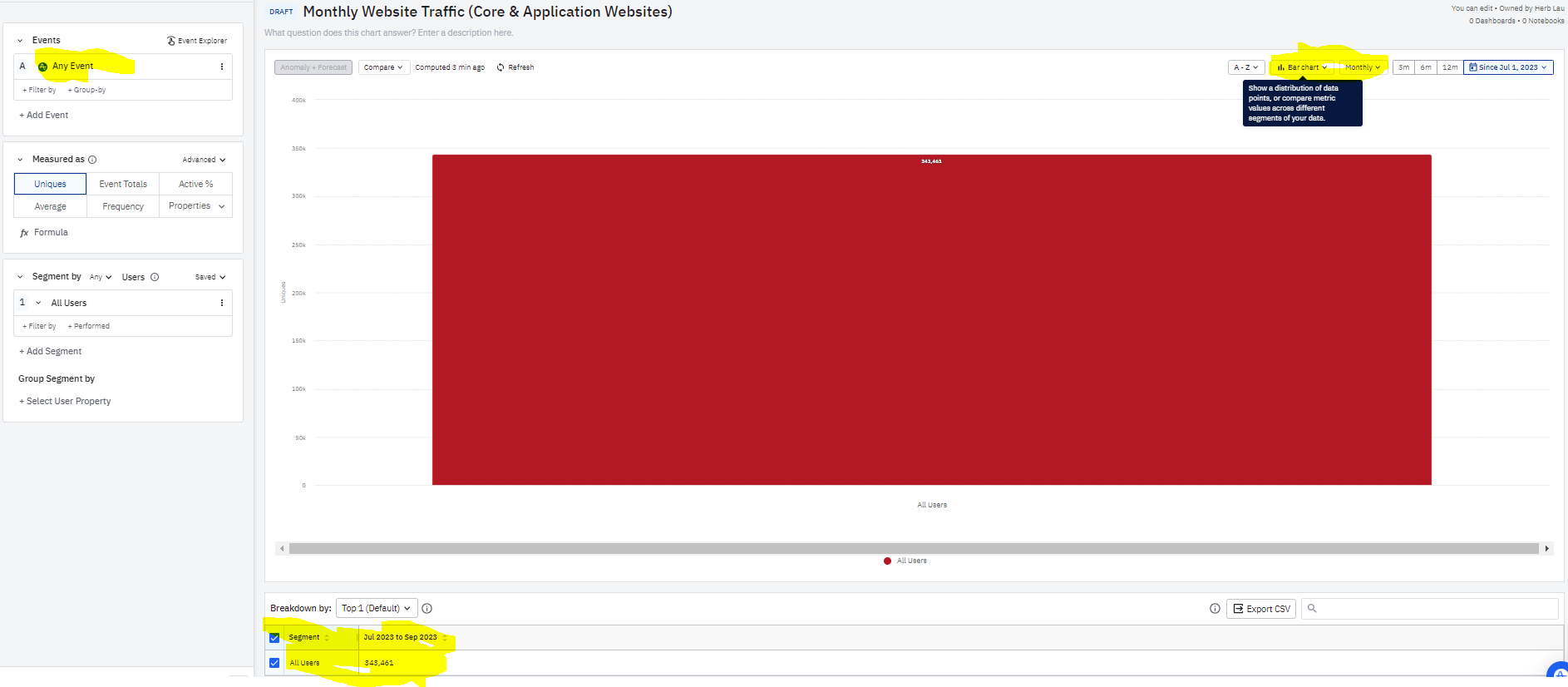Screen dimensions: 1568x687
Task: Select the Frequency measurement tab
Action: coord(123,206)
